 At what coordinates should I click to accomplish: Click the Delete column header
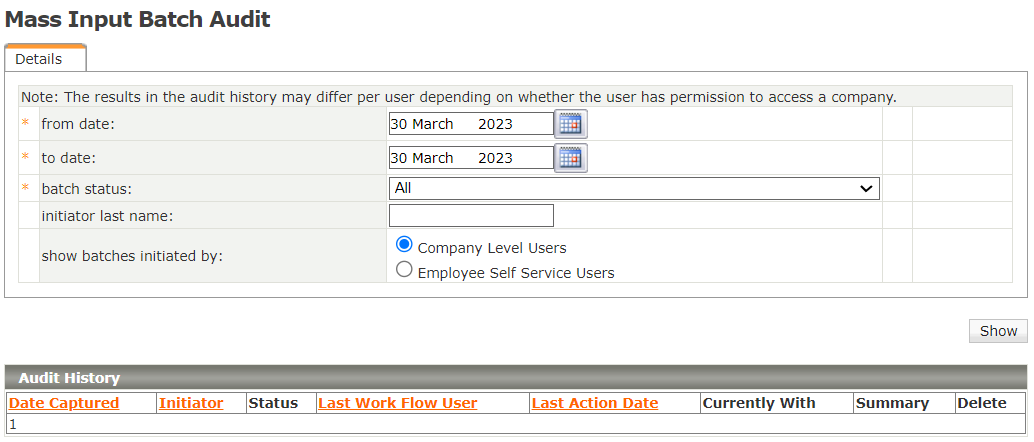point(982,403)
